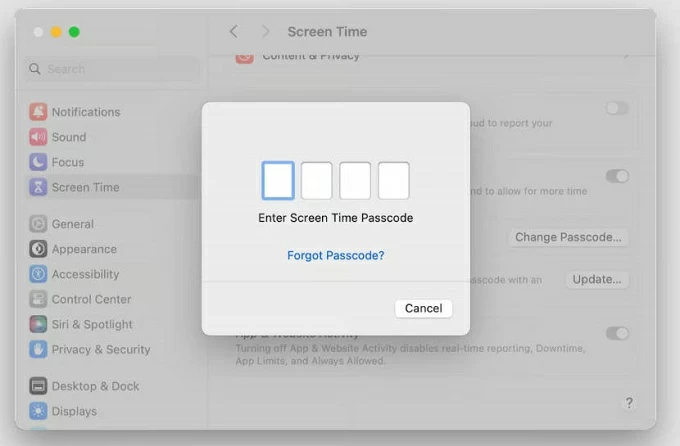Click the Accessibility icon in sidebar
The width and height of the screenshot is (680, 446).
pyautogui.click(x=38, y=274)
